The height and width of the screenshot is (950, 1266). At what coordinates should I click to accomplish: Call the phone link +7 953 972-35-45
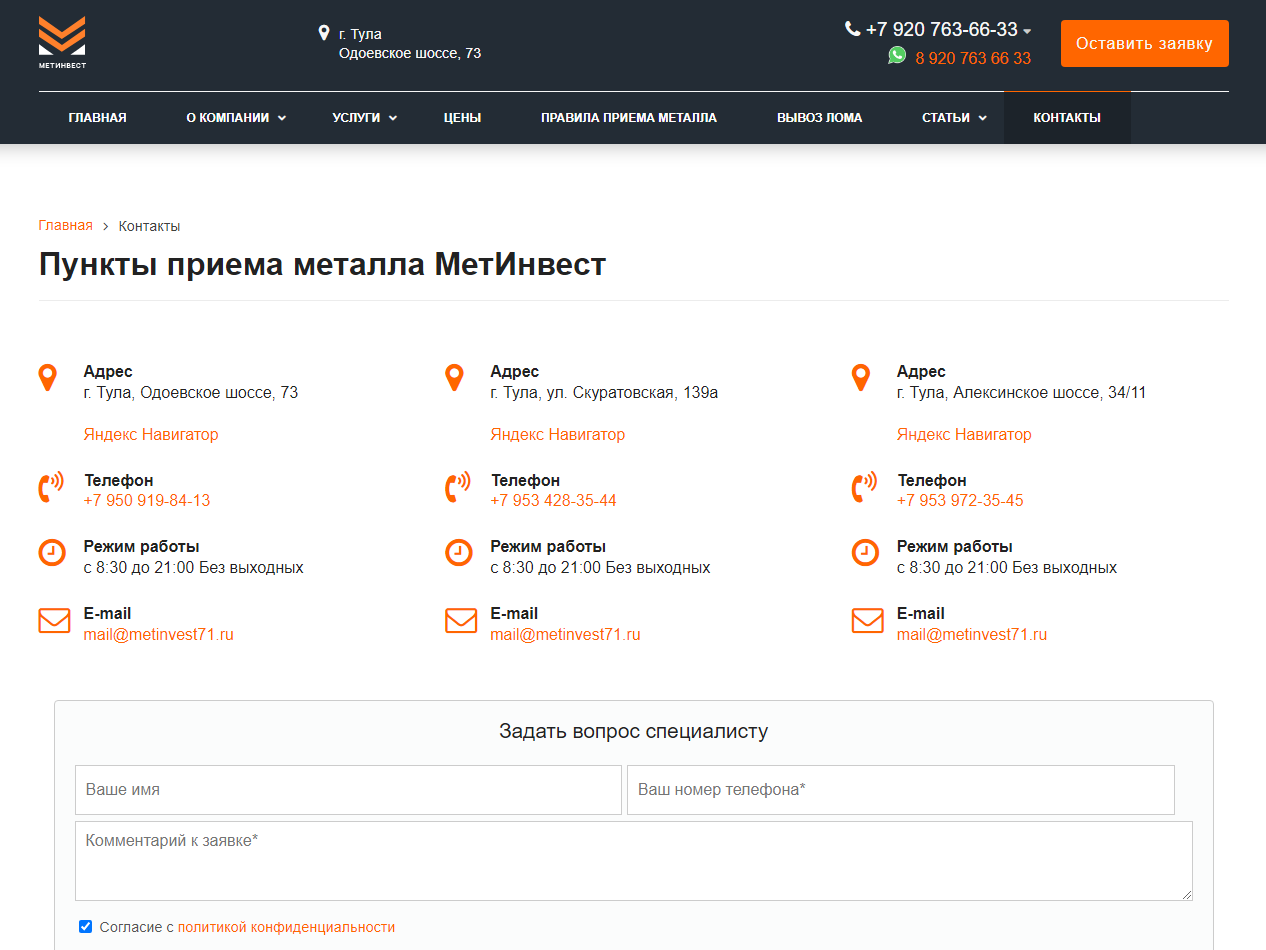pyautogui.click(x=960, y=500)
